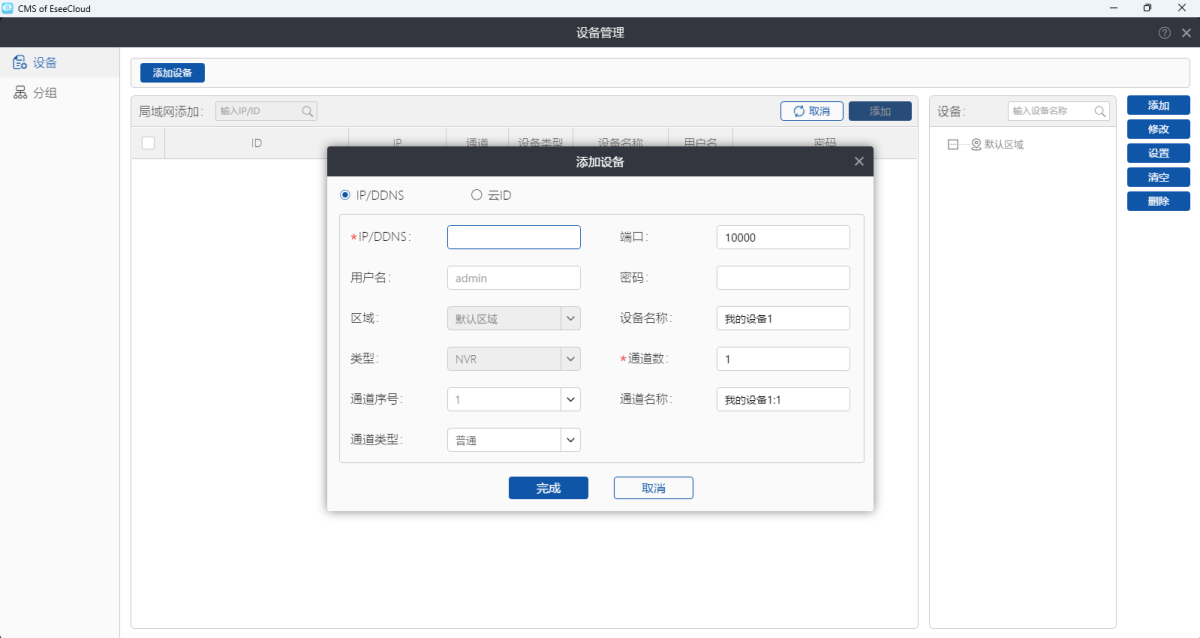Click the CMS of EseeCloud app icon
1200x638 pixels.
coord(8,8)
